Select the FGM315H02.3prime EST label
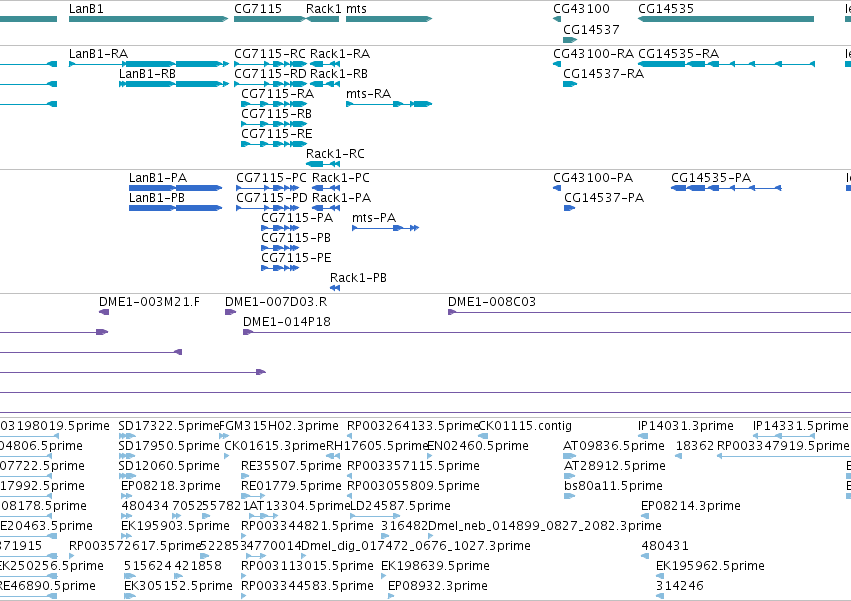The width and height of the screenshot is (851, 601). click(279, 426)
